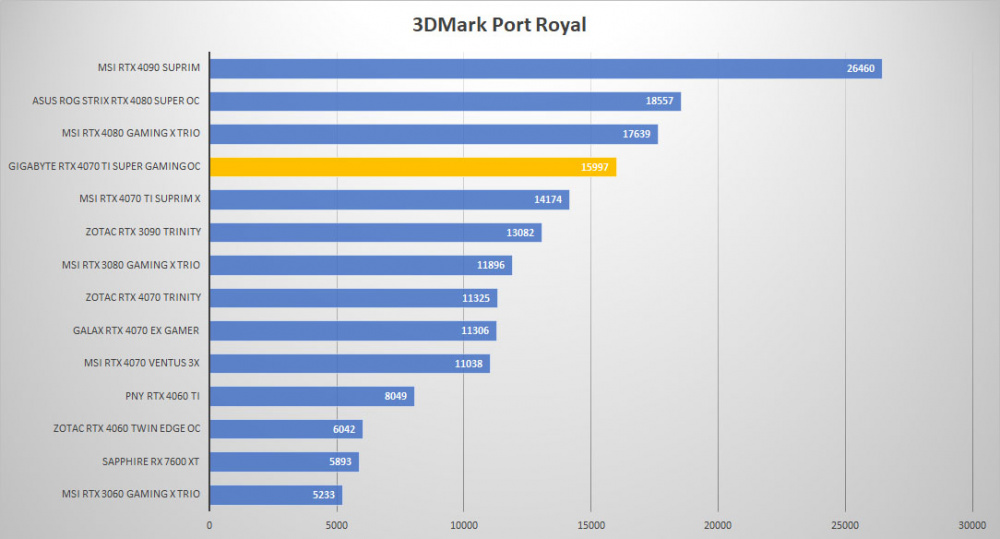Click the 13082 data label
This screenshot has width=1000, height=539.
pos(520,233)
